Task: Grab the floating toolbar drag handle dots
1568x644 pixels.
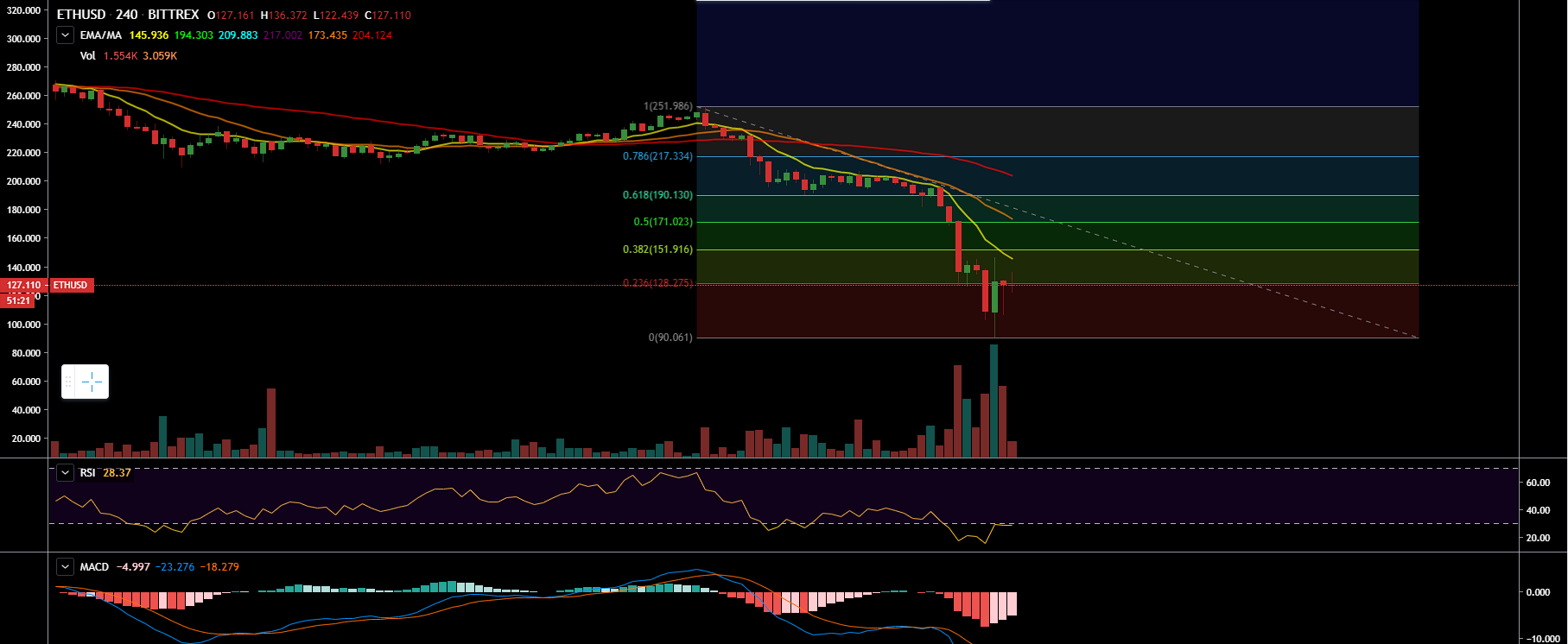Action: pos(68,382)
